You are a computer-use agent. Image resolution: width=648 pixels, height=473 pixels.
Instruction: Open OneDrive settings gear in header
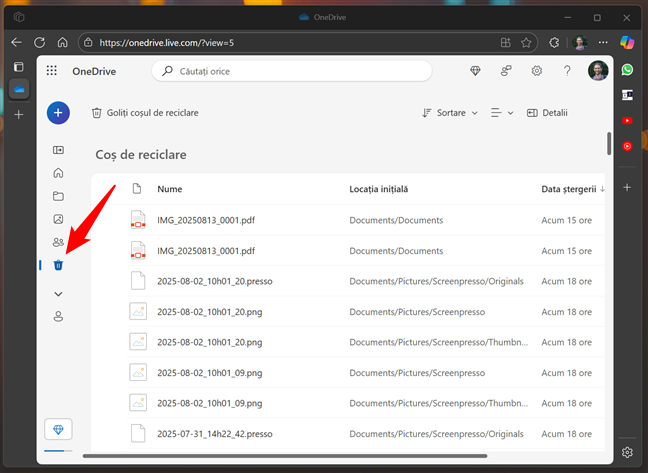pos(536,71)
